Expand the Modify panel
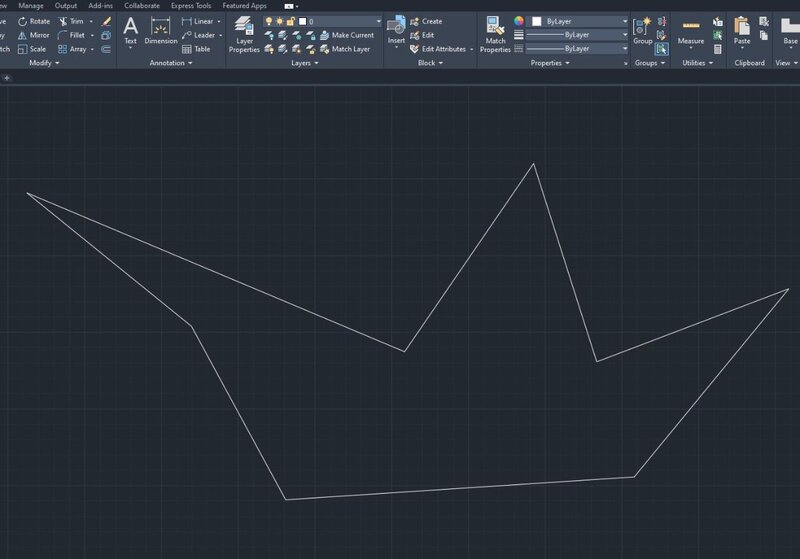This screenshot has height=559, width=800. point(44,63)
